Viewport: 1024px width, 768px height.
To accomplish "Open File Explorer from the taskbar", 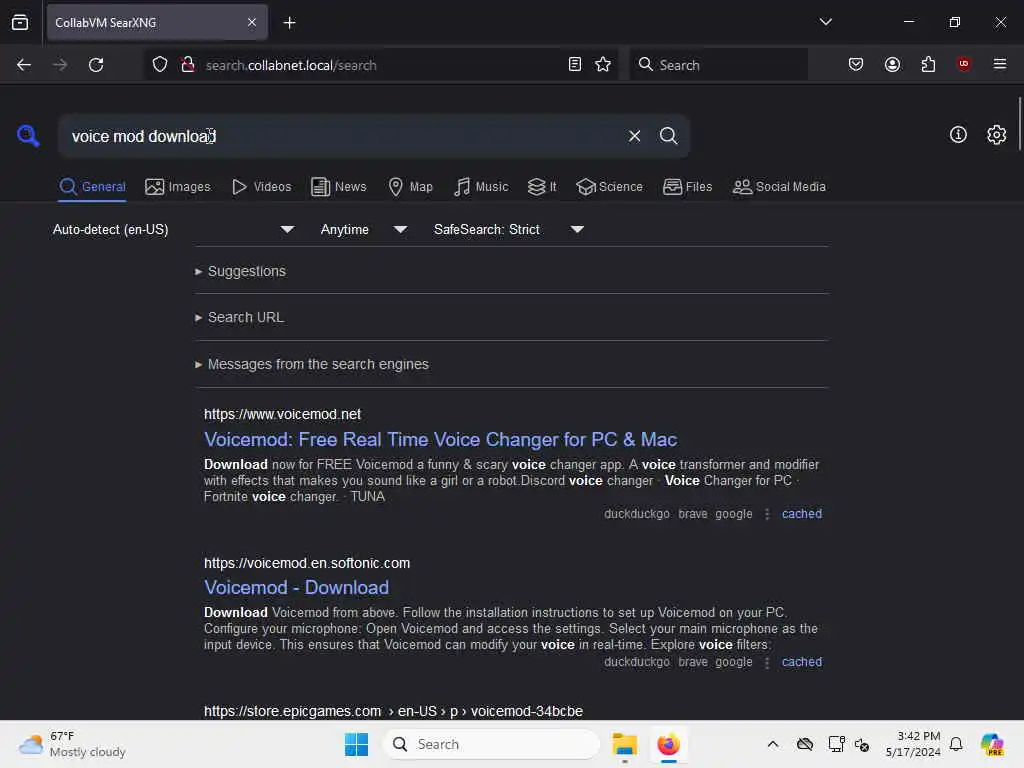I will 624,744.
